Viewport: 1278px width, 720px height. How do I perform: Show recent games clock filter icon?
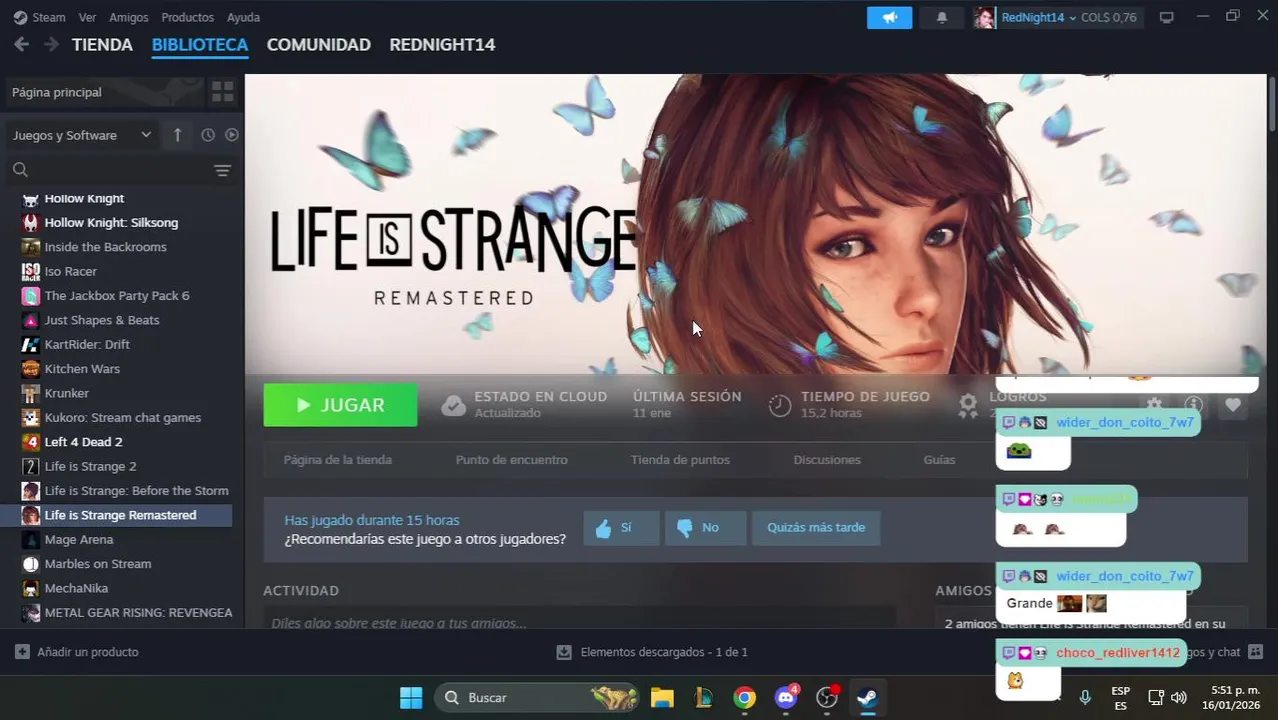208,135
